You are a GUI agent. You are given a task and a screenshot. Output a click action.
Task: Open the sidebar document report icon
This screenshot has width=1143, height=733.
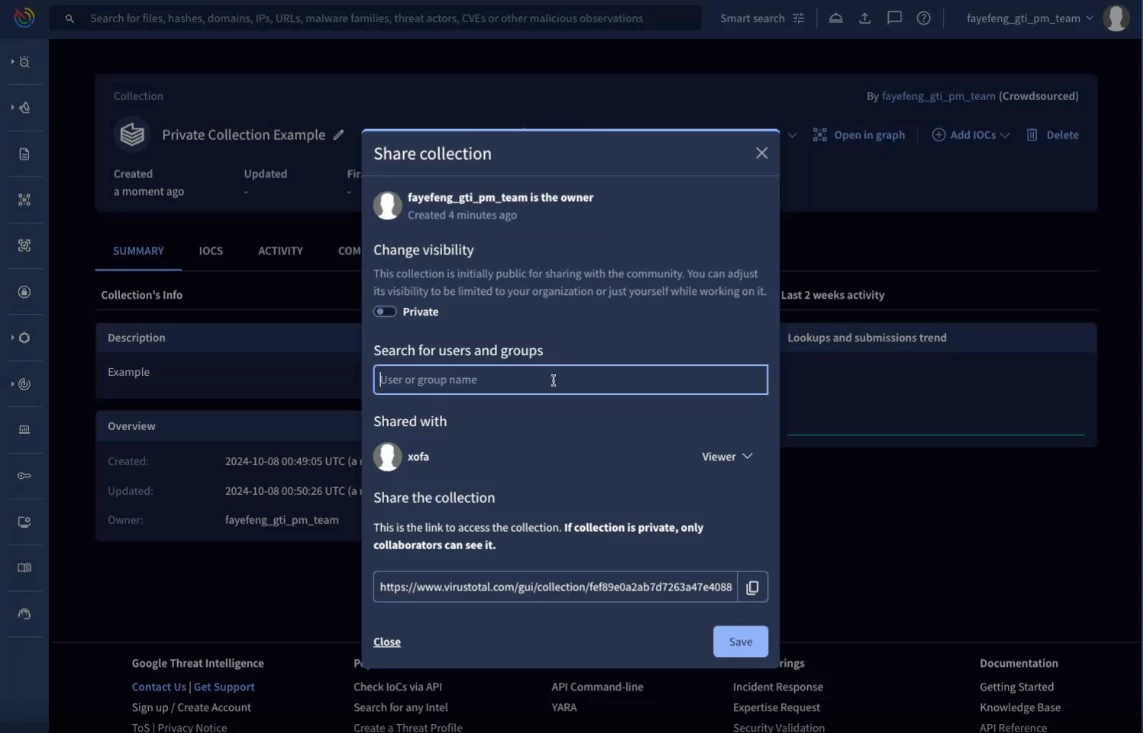[x=24, y=154]
